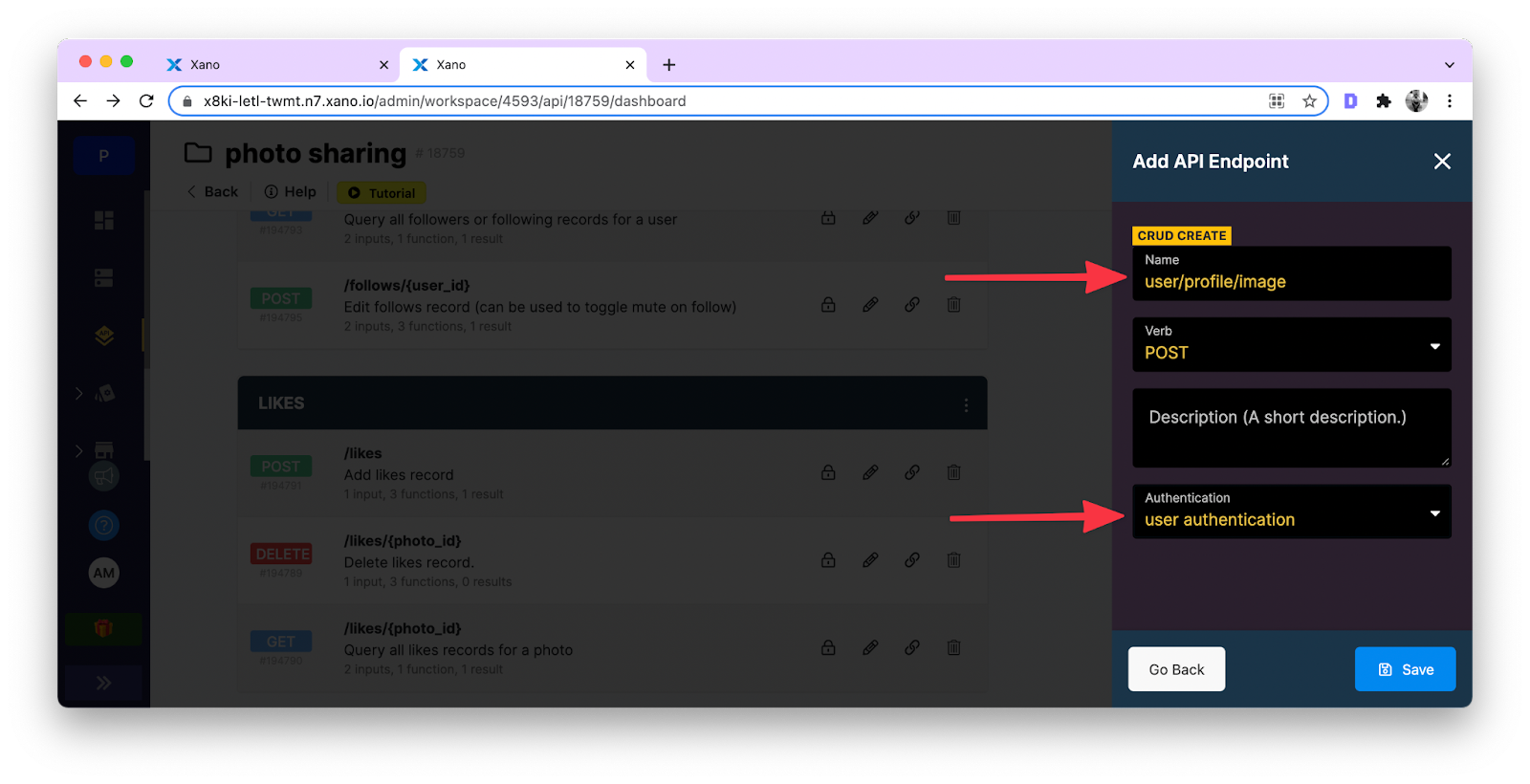Screen dimensions: 1530x784
Task: Click the Save button in endpoint panel
Action: 1405,669
